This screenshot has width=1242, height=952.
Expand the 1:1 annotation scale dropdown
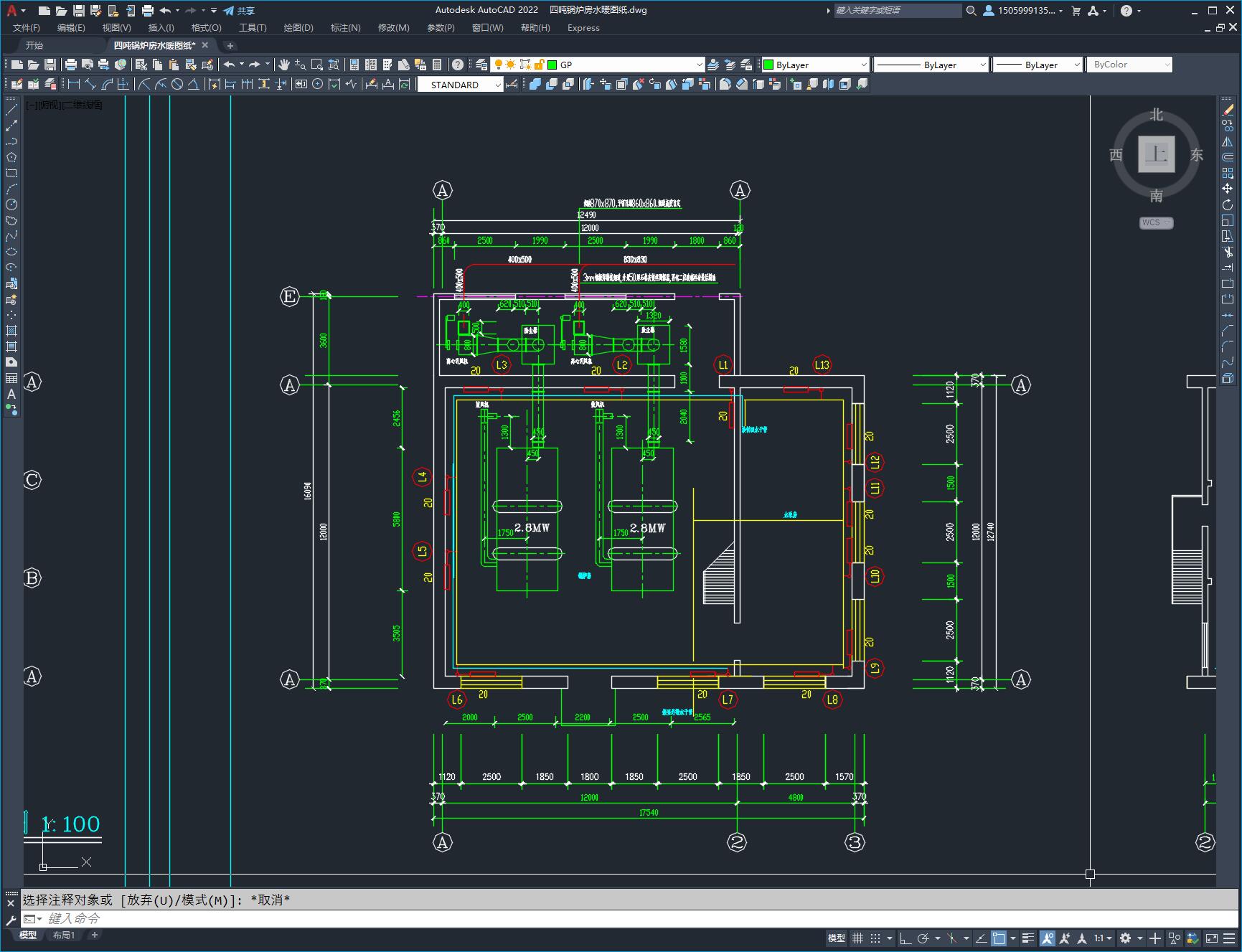(x=1103, y=938)
